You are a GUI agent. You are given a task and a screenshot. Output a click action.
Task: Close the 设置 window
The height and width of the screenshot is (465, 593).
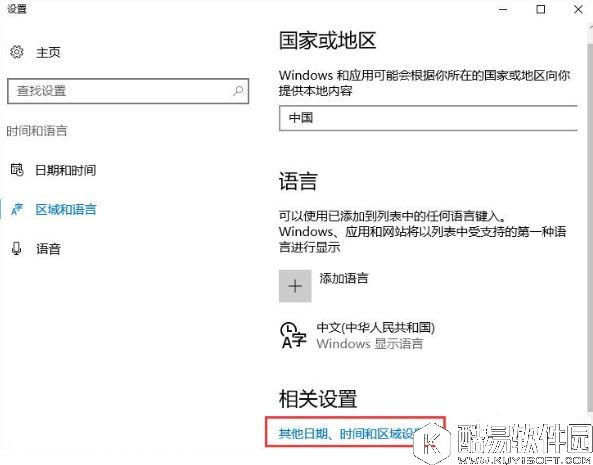click(578, 9)
